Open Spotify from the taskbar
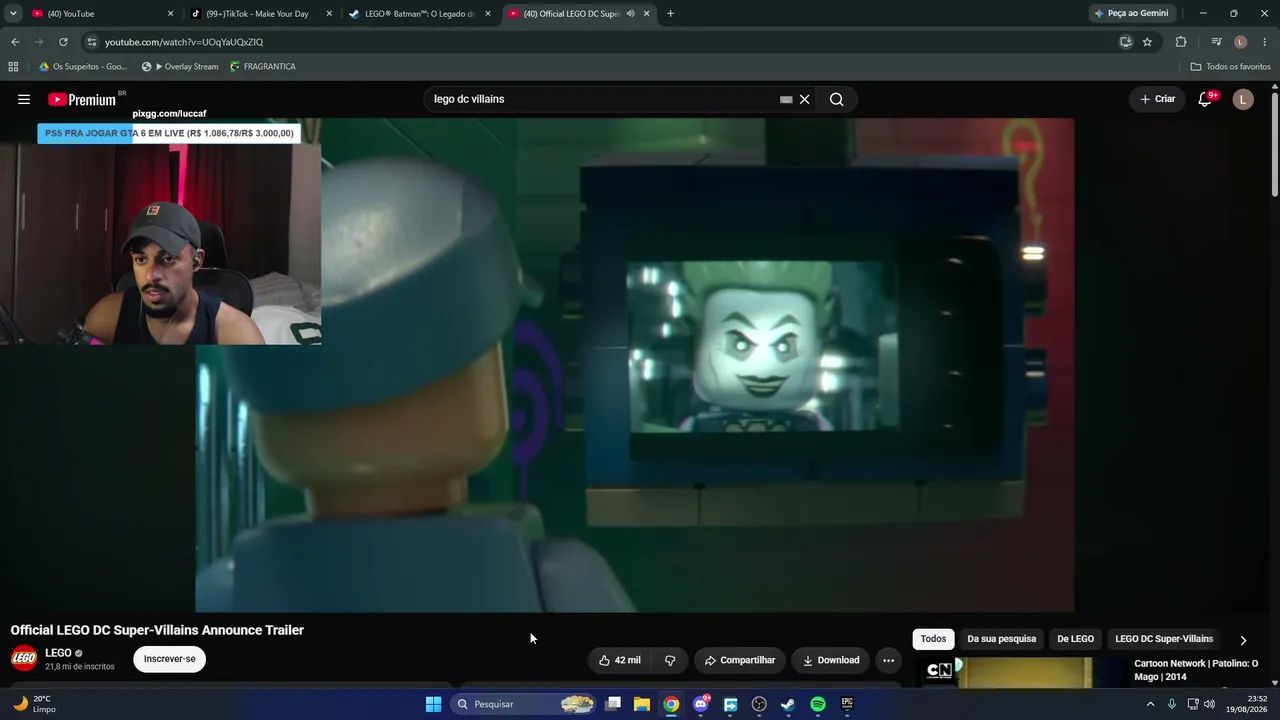The height and width of the screenshot is (720, 1280). pos(818,704)
